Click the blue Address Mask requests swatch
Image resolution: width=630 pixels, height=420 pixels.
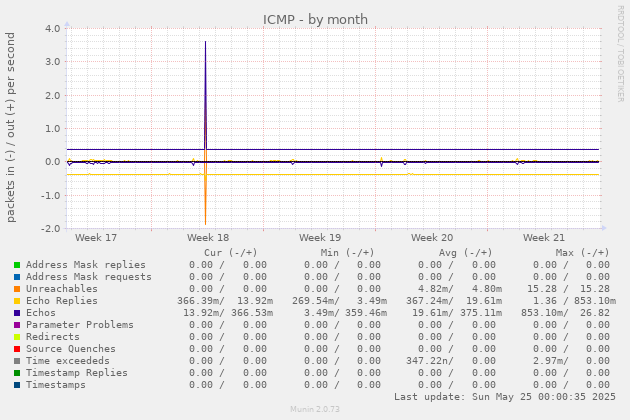click(17, 277)
